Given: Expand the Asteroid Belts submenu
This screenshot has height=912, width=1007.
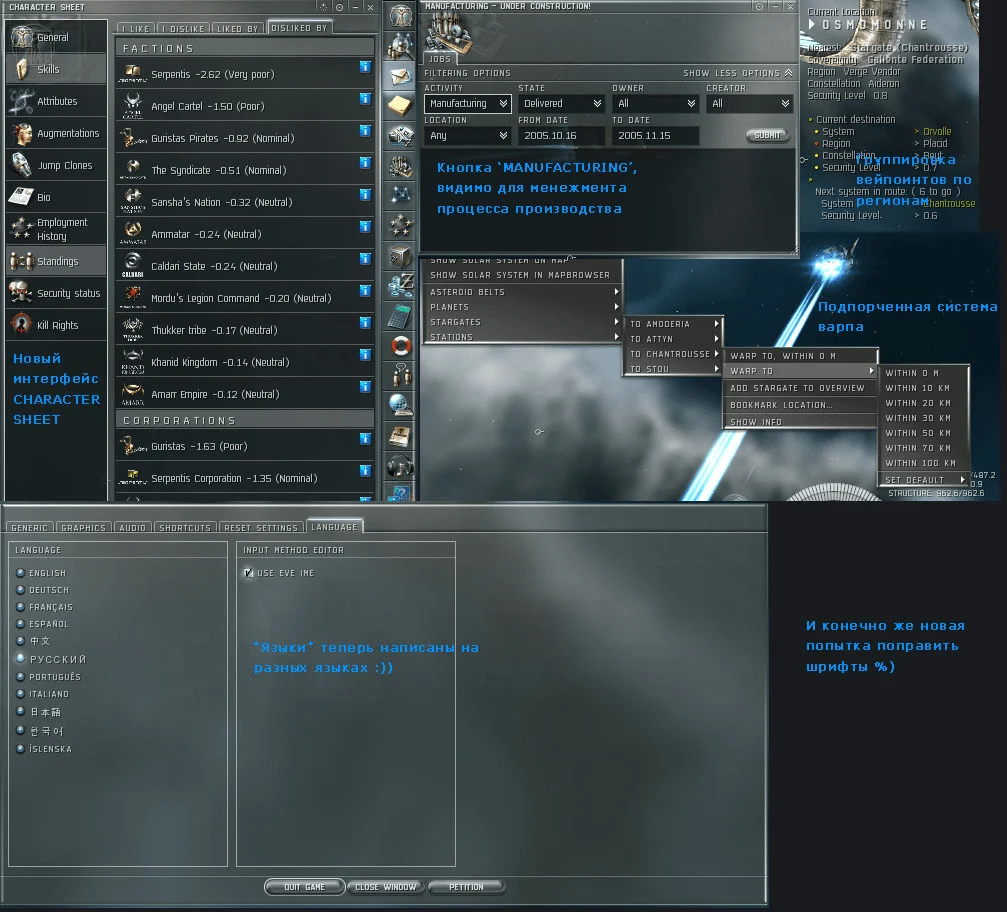Looking at the screenshot, I should [x=521, y=292].
